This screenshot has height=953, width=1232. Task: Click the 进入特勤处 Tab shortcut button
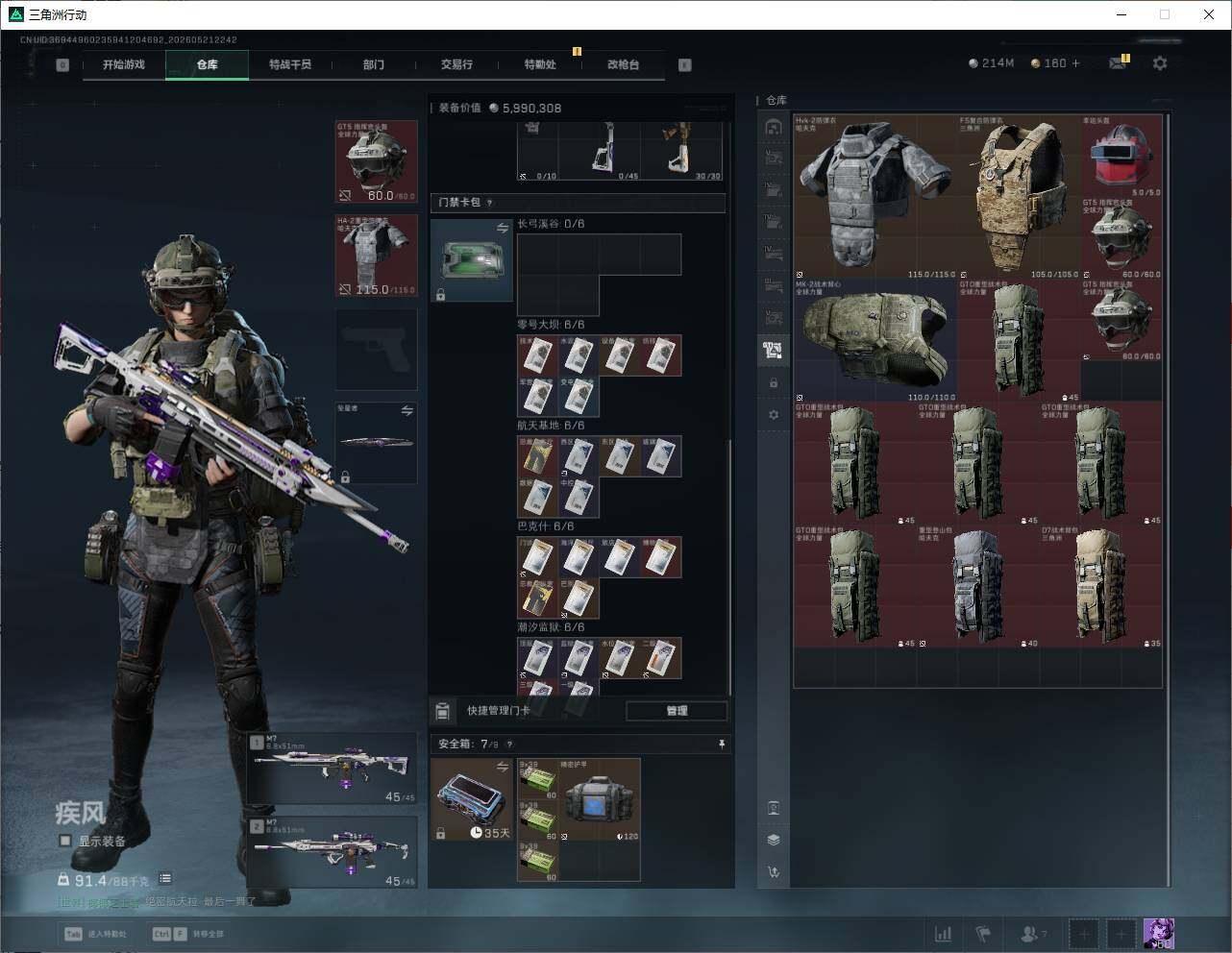tap(94, 934)
